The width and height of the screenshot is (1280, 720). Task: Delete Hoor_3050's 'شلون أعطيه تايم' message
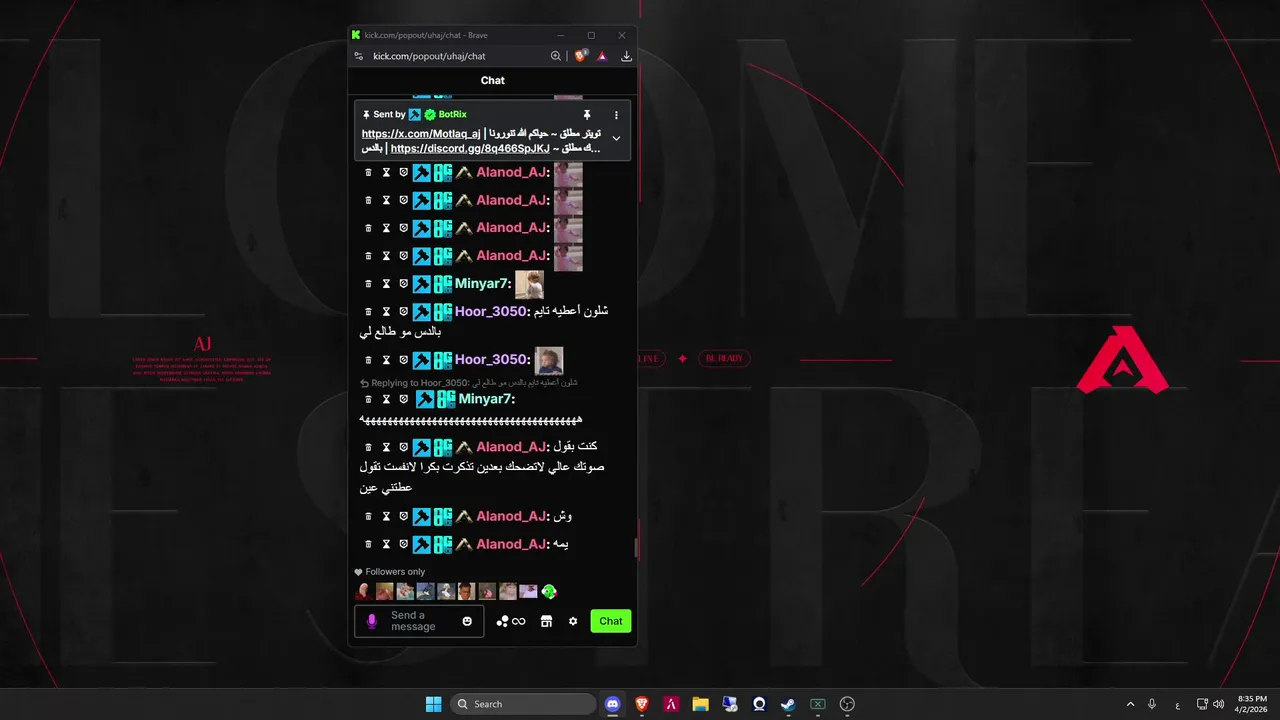[368, 312]
